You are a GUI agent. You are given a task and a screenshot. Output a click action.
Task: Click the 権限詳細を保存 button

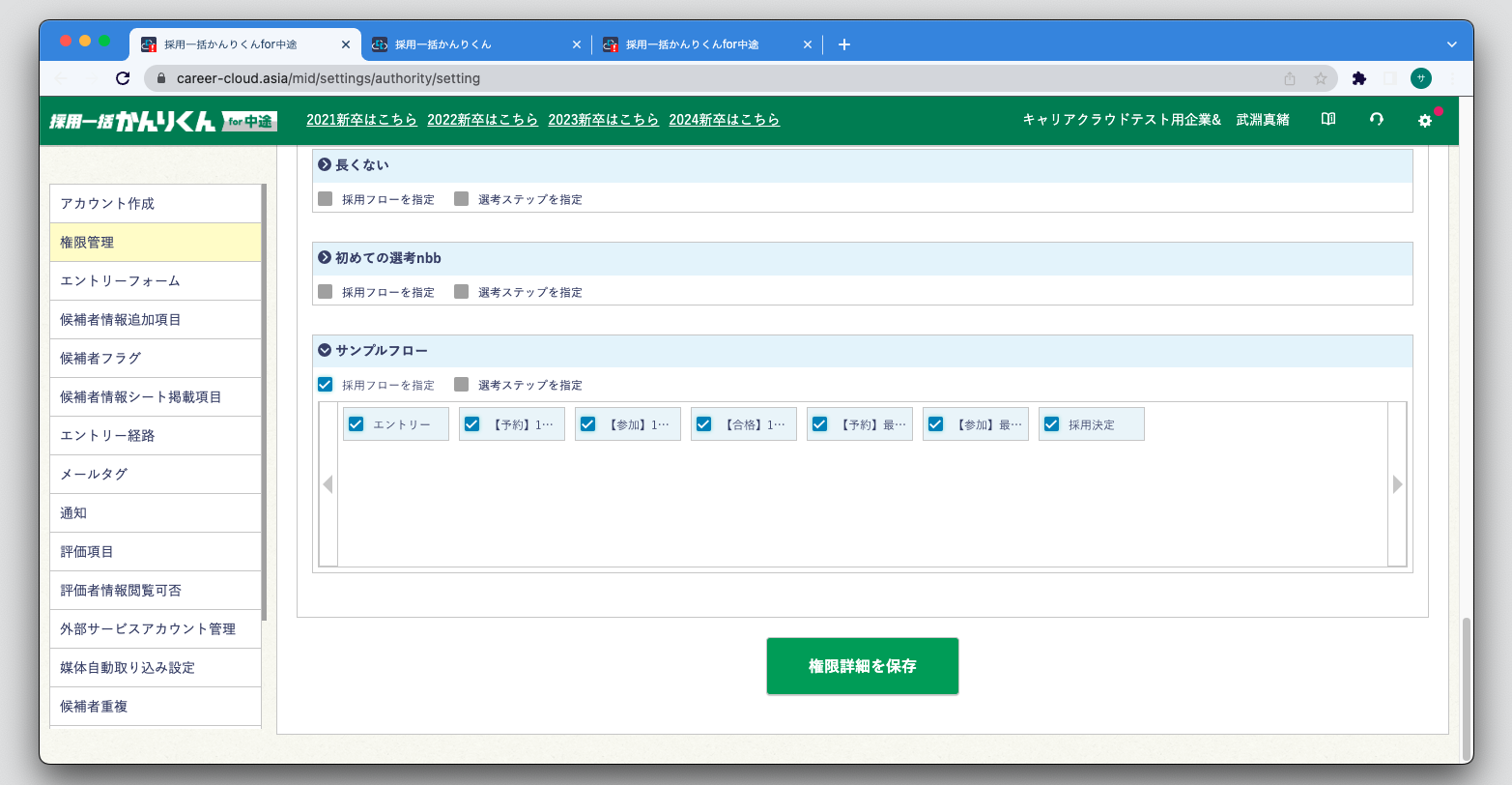pos(863,666)
